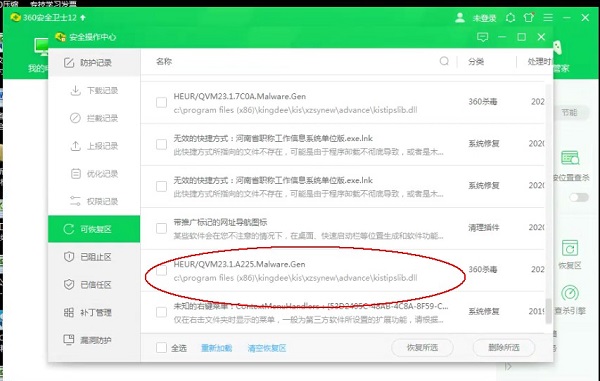The width and height of the screenshot is (600, 381).
Task: Click the 清理插件 category cell
Action: (x=484, y=228)
